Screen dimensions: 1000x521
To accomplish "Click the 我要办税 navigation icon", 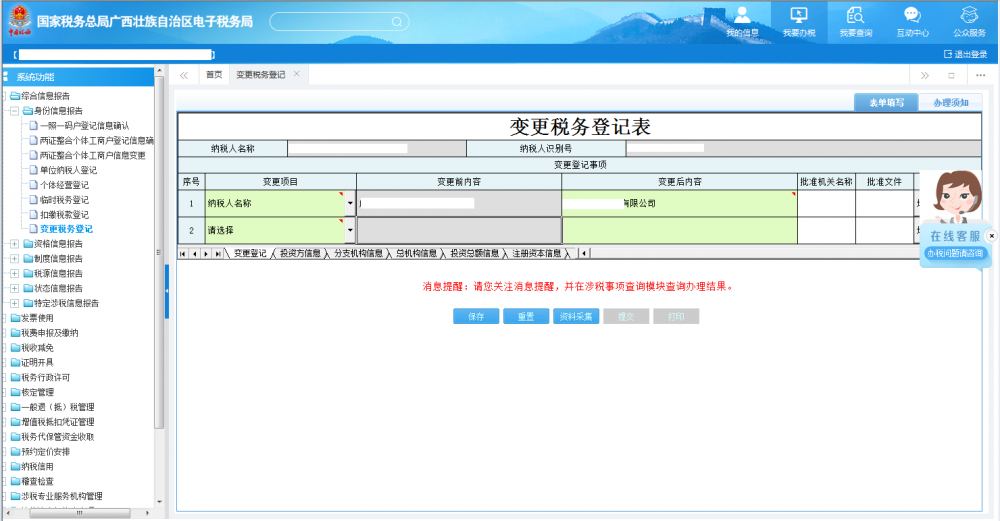I will coord(798,21).
